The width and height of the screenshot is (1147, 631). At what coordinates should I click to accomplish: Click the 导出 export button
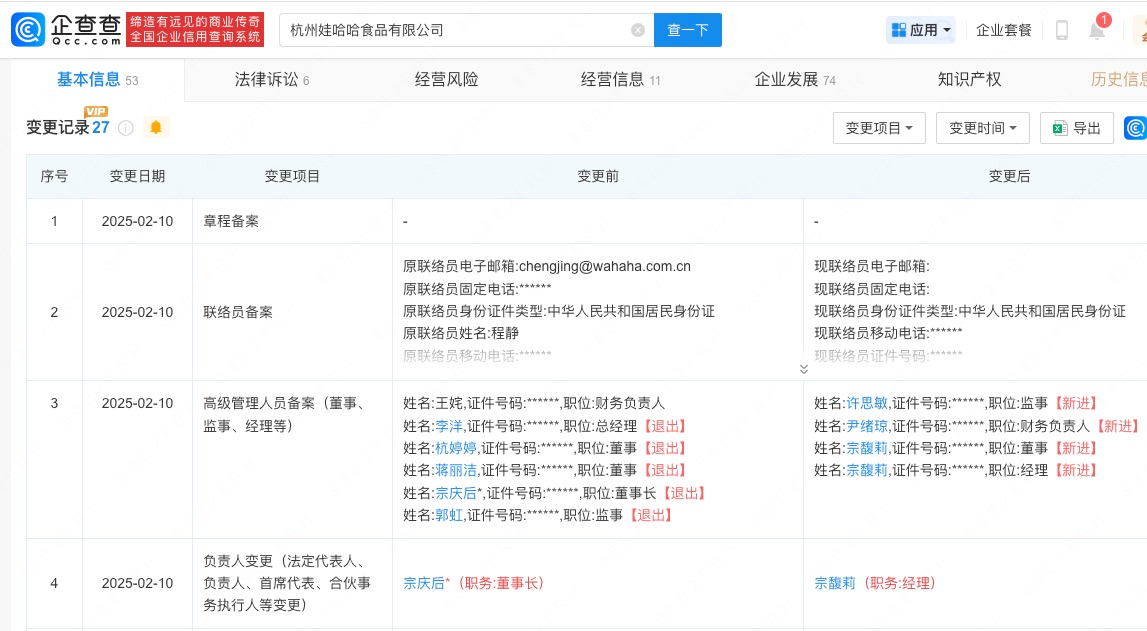[1077, 128]
